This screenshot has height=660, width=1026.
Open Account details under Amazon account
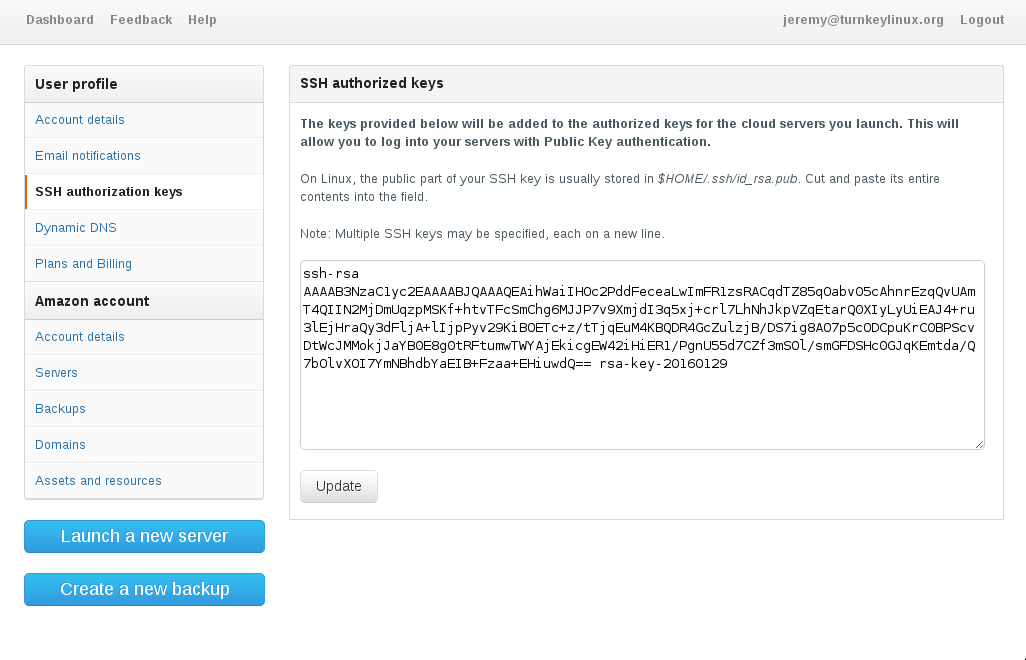[x=80, y=337]
